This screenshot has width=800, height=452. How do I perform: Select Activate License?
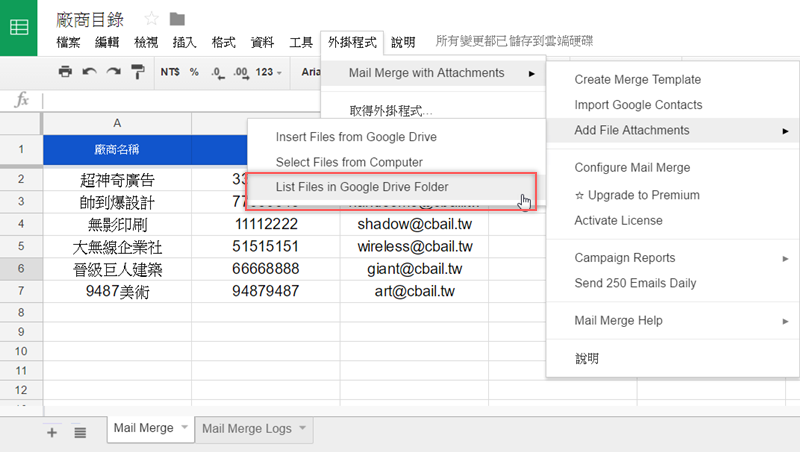(673, 221)
